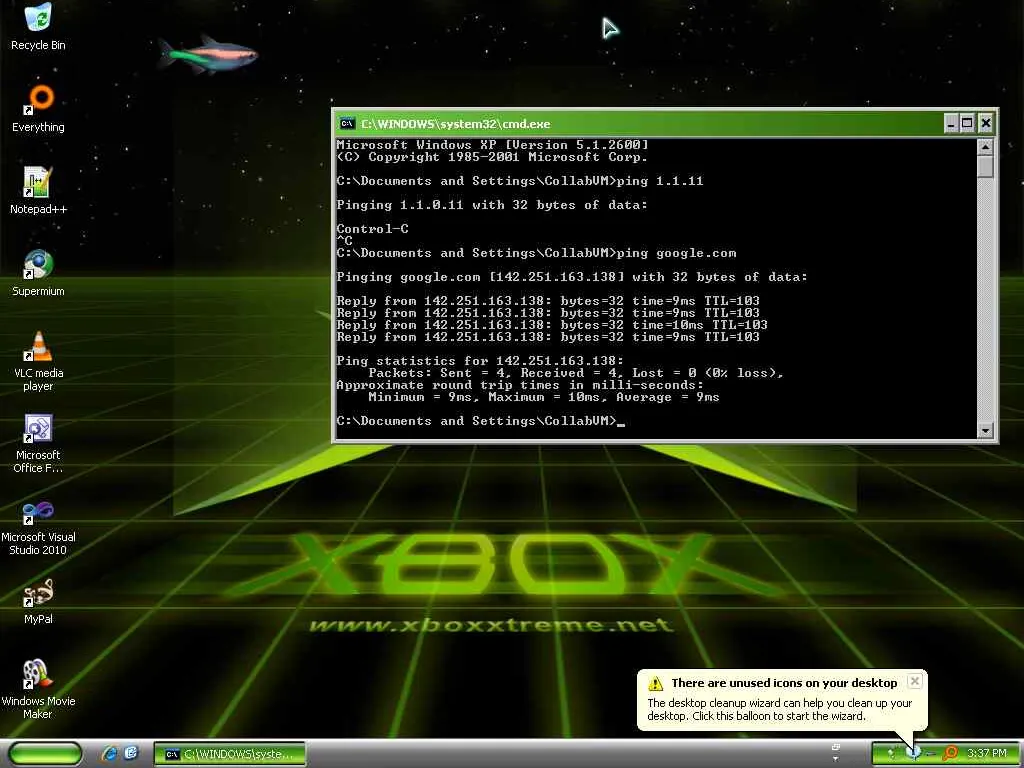Click the cmd vertical scrollbar thumb

[x=985, y=166]
